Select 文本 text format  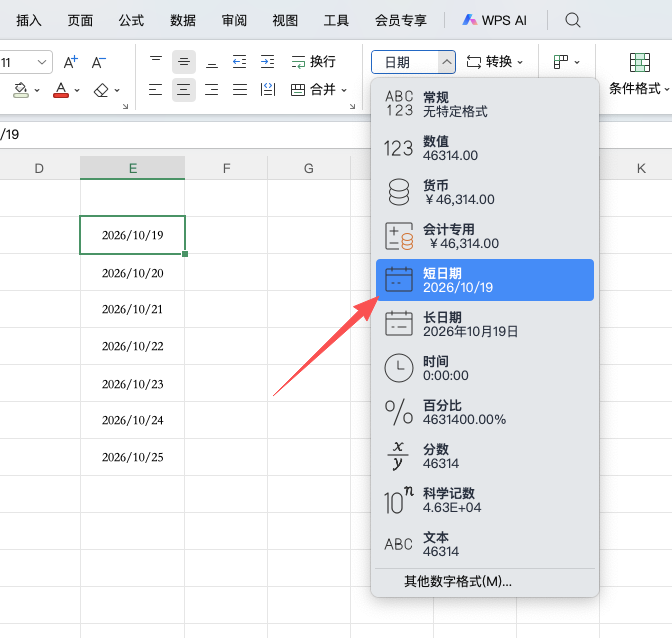(x=485, y=544)
